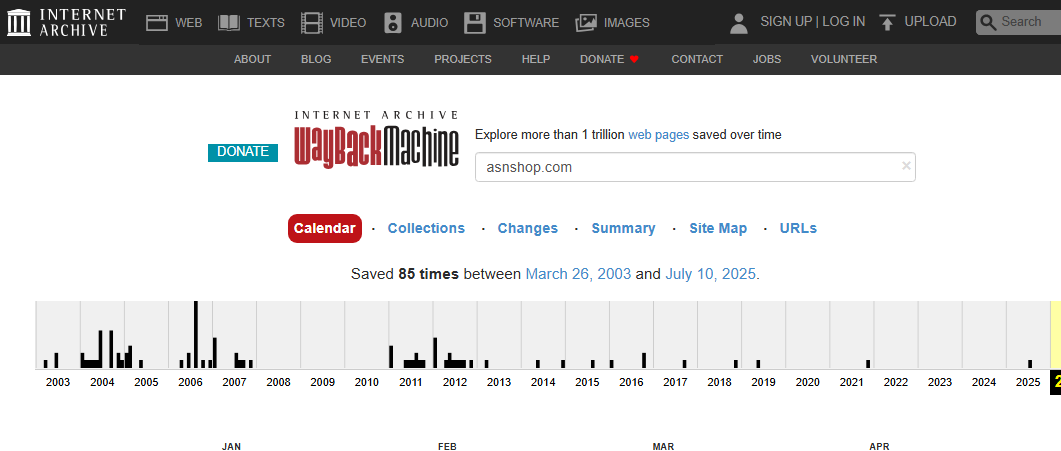Open the Contact menu item
1061x451 pixels.
tap(697, 60)
